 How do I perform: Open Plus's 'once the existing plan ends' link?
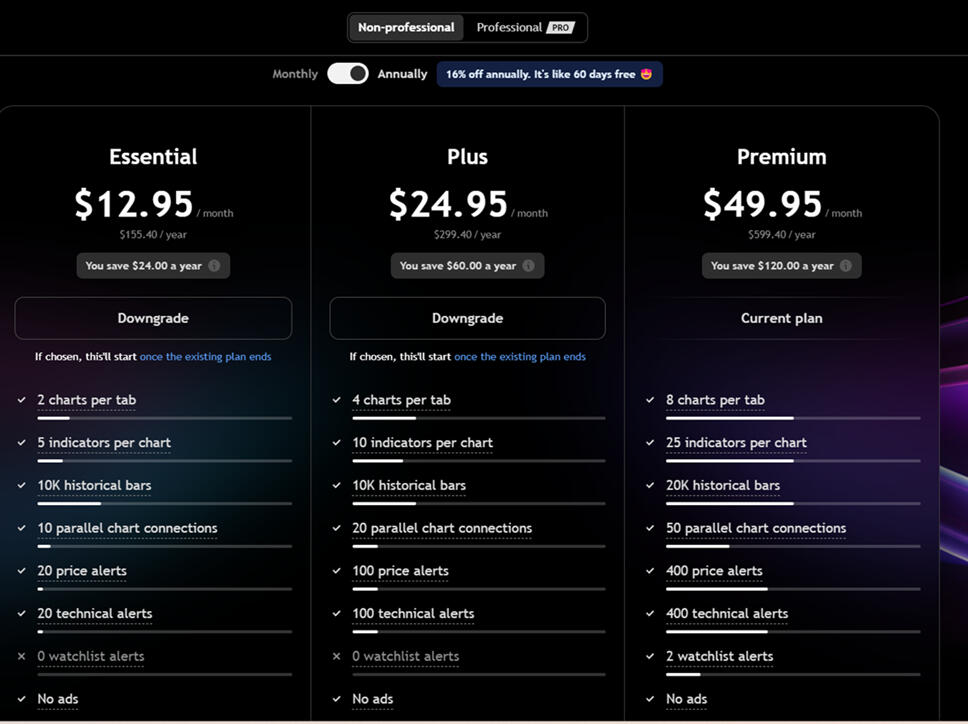[520, 357]
